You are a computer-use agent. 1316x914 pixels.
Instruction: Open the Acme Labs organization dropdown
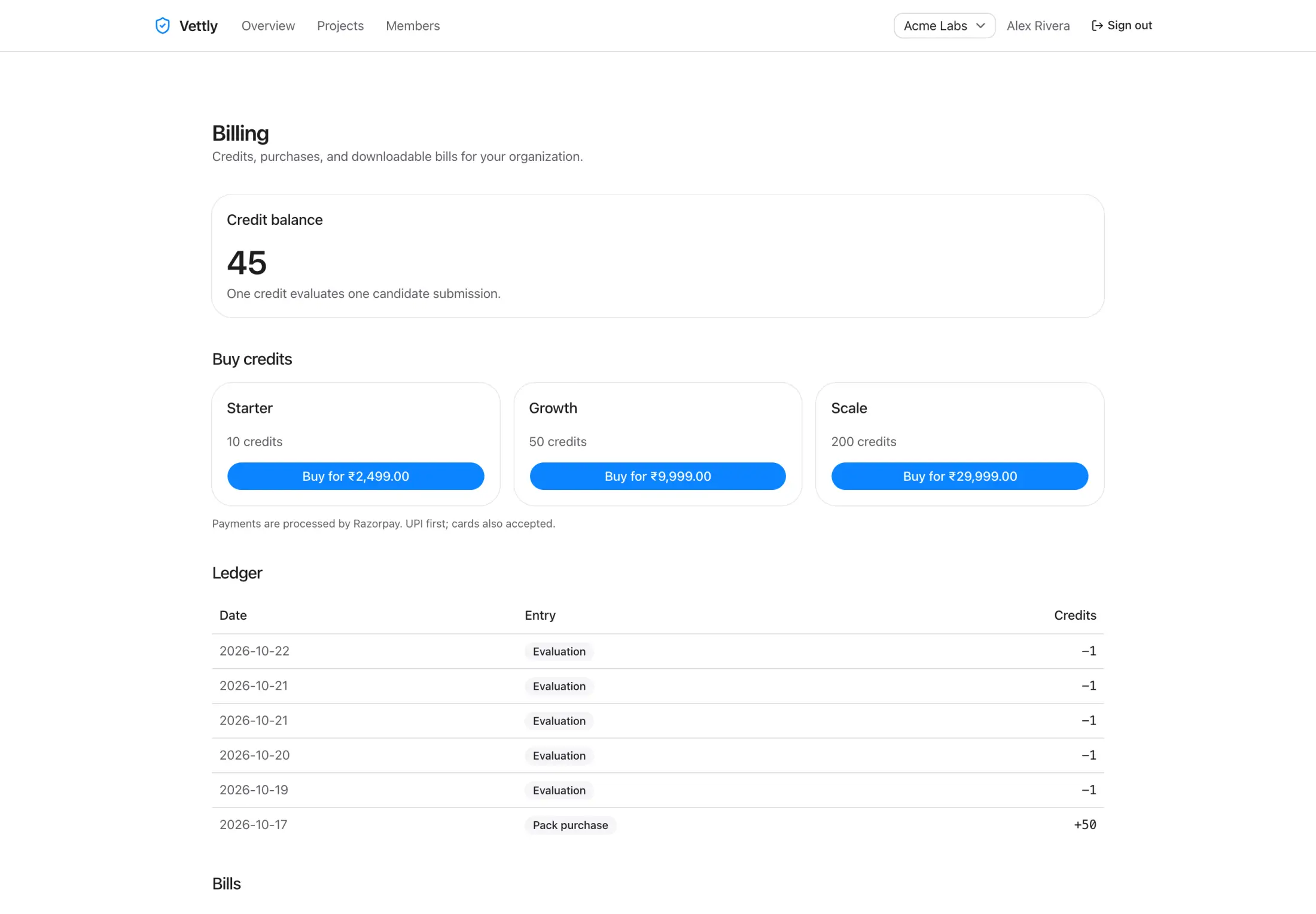click(x=945, y=26)
